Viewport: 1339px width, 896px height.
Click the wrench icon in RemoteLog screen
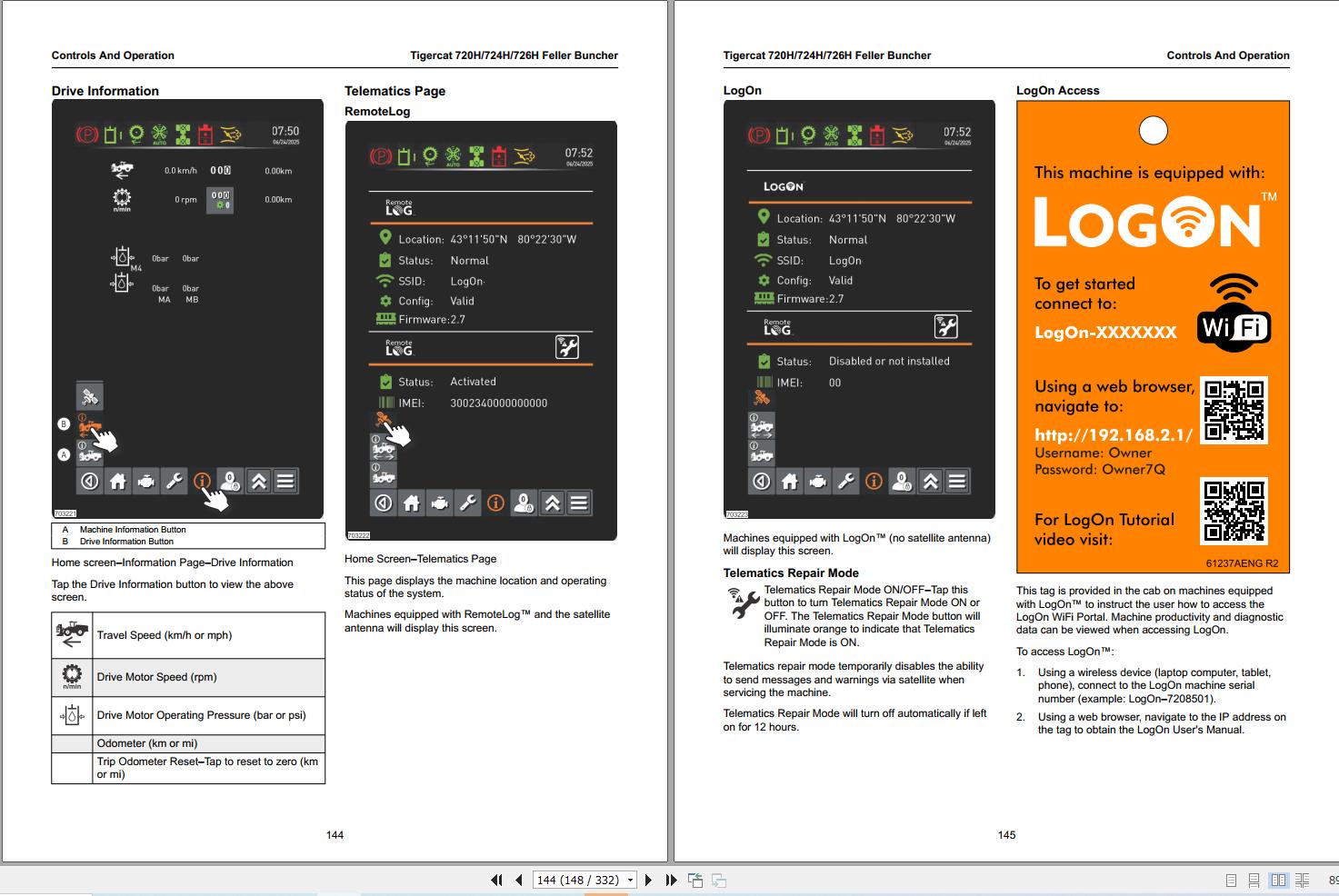click(x=468, y=503)
